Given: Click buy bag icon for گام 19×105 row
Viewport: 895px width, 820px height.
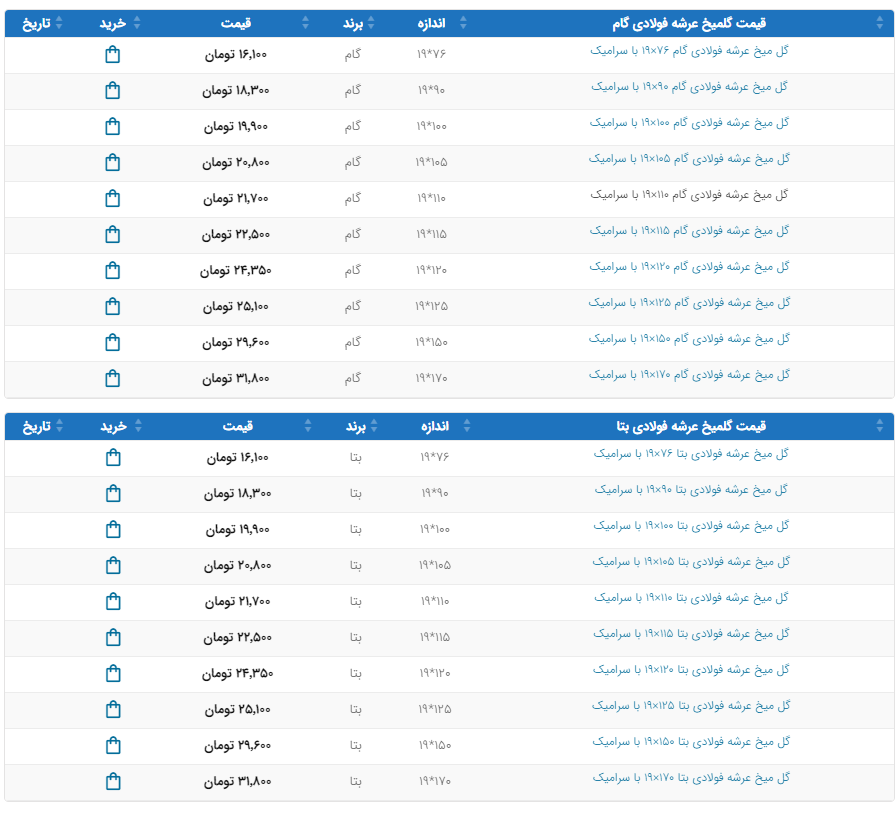Looking at the screenshot, I should coord(112,162).
